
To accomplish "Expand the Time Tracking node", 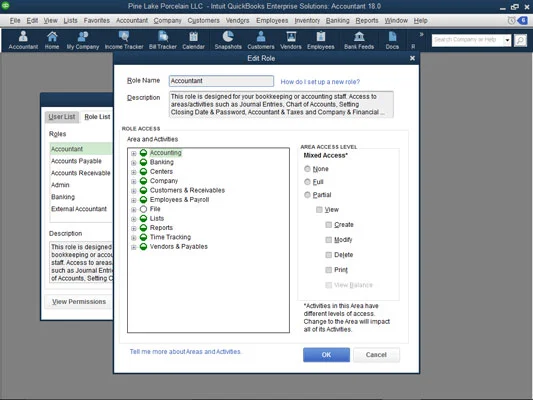I will (134, 238).
